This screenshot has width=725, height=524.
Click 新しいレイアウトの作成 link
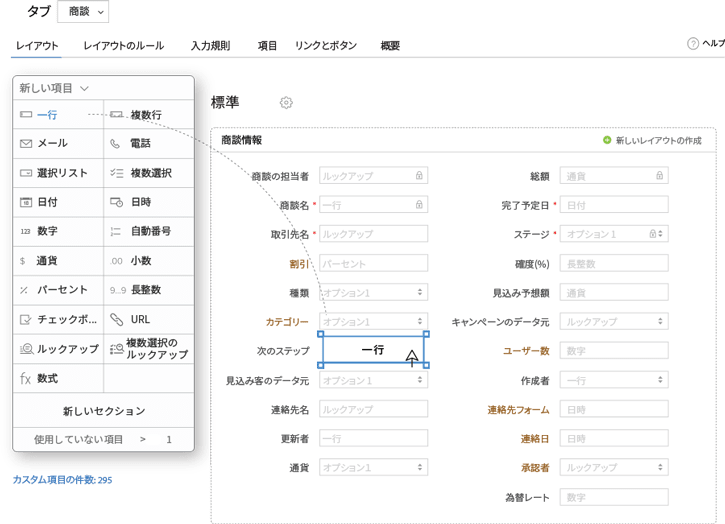tap(658, 141)
